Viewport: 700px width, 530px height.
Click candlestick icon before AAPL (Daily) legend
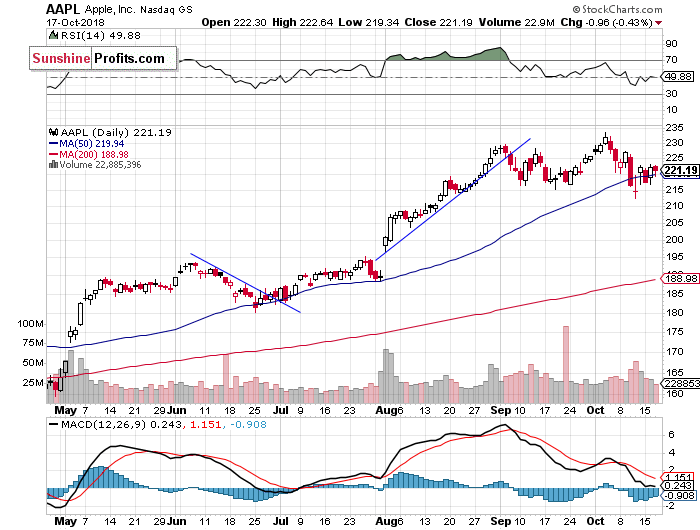coord(54,132)
